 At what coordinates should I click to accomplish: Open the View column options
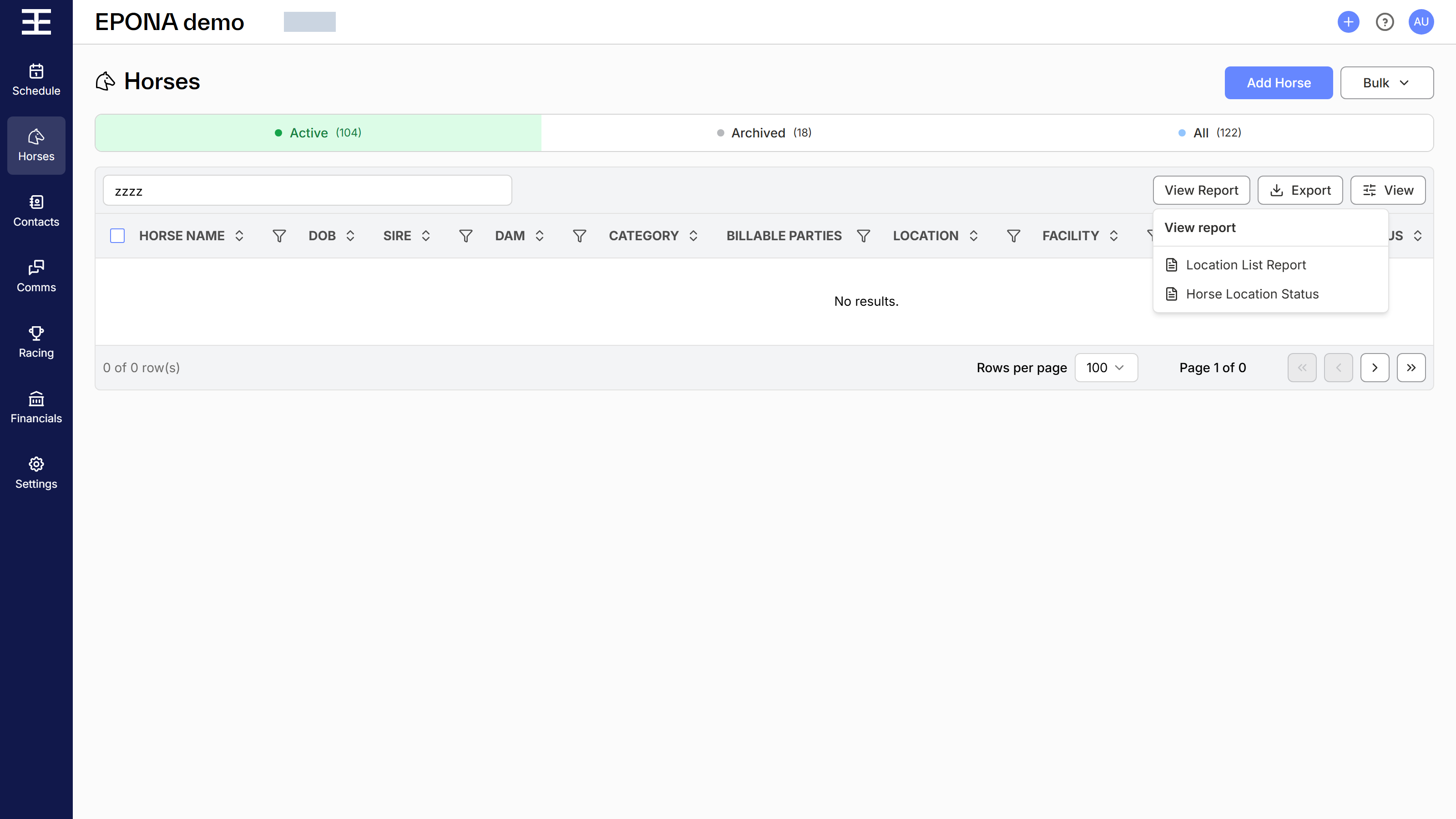pos(1388,191)
